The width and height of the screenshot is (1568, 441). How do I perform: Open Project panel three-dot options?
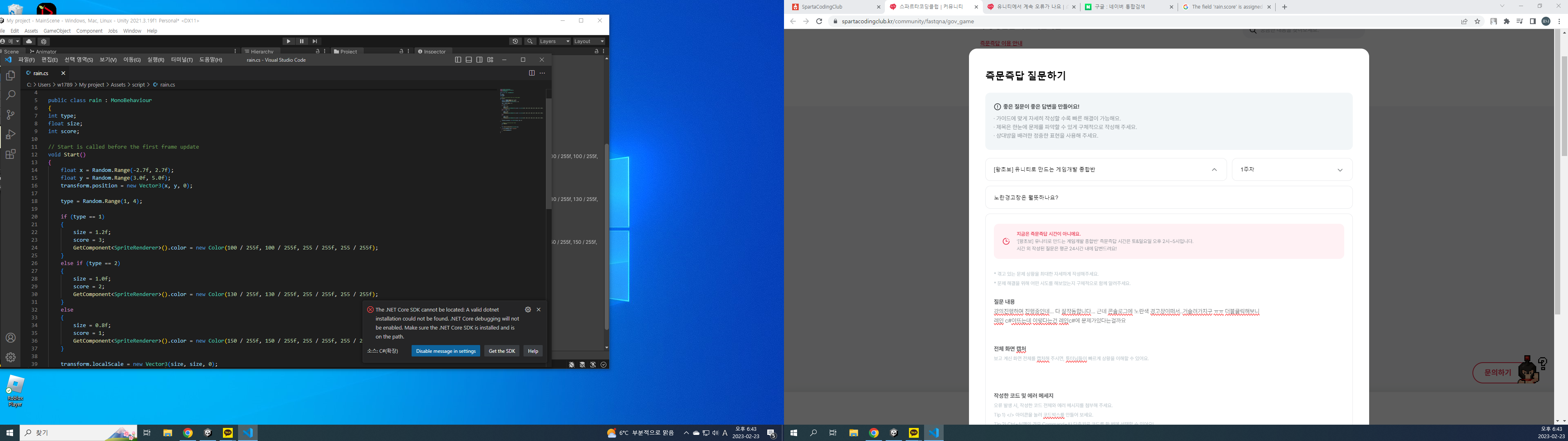[408, 51]
